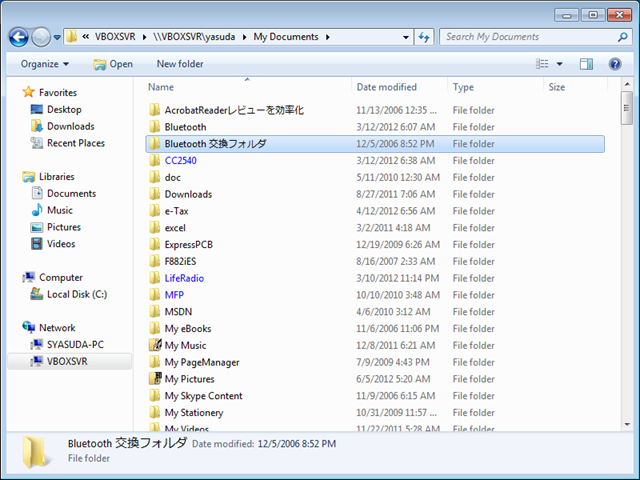Click the e-Tax folder icon
Viewport: 640px width, 480px height.
155,211
